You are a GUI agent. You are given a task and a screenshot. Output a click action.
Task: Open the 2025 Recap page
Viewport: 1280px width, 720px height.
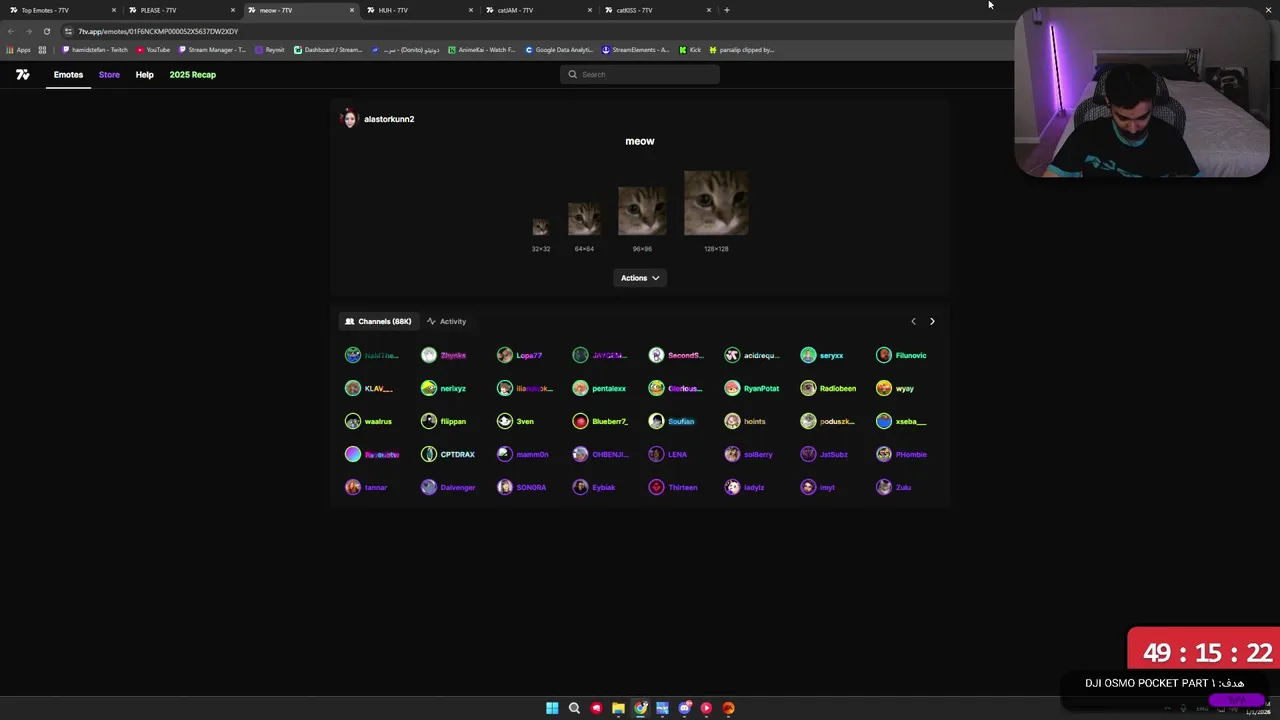click(192, 75)
